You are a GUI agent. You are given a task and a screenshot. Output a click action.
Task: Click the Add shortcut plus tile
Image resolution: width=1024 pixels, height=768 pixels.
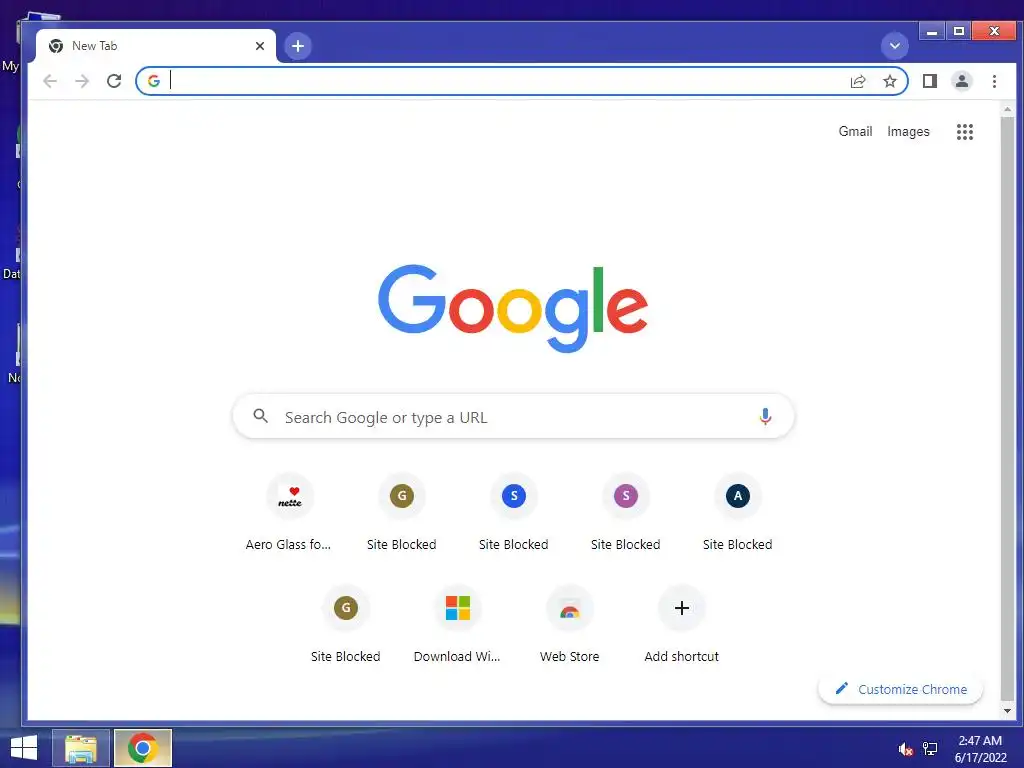pos(682,625)
